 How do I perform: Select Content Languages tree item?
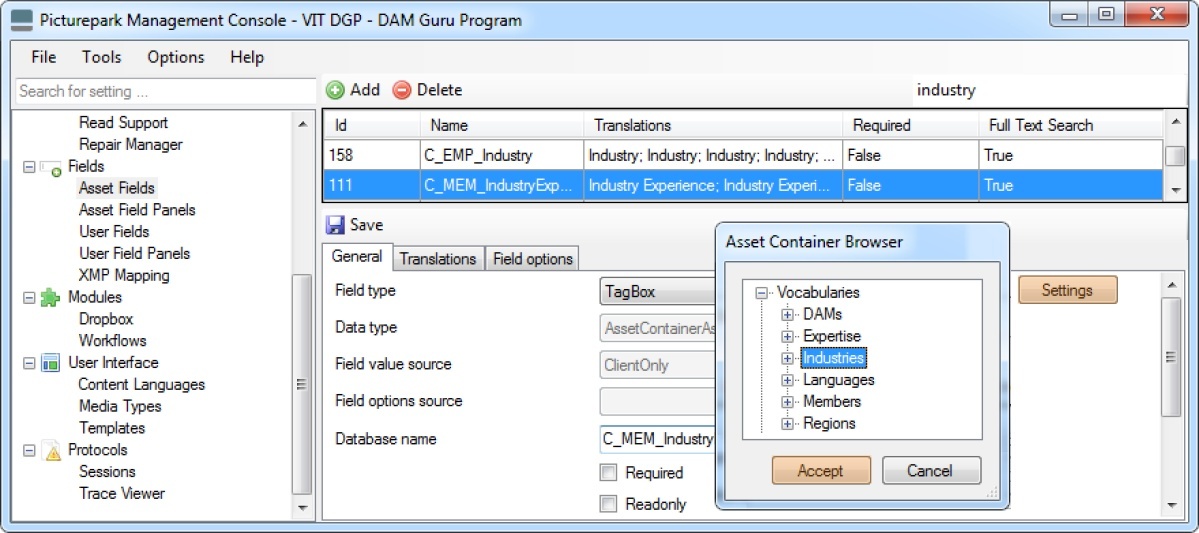(141, 384)
